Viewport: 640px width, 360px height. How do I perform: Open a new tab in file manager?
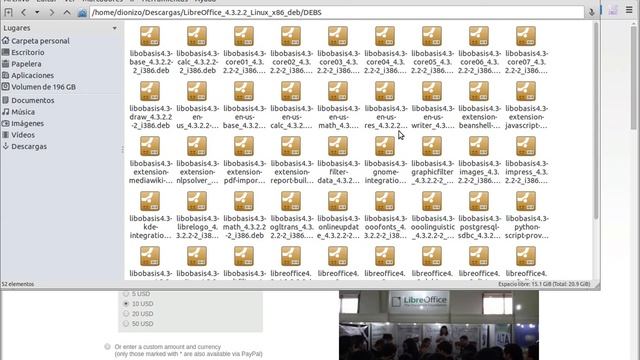point(8,12)
